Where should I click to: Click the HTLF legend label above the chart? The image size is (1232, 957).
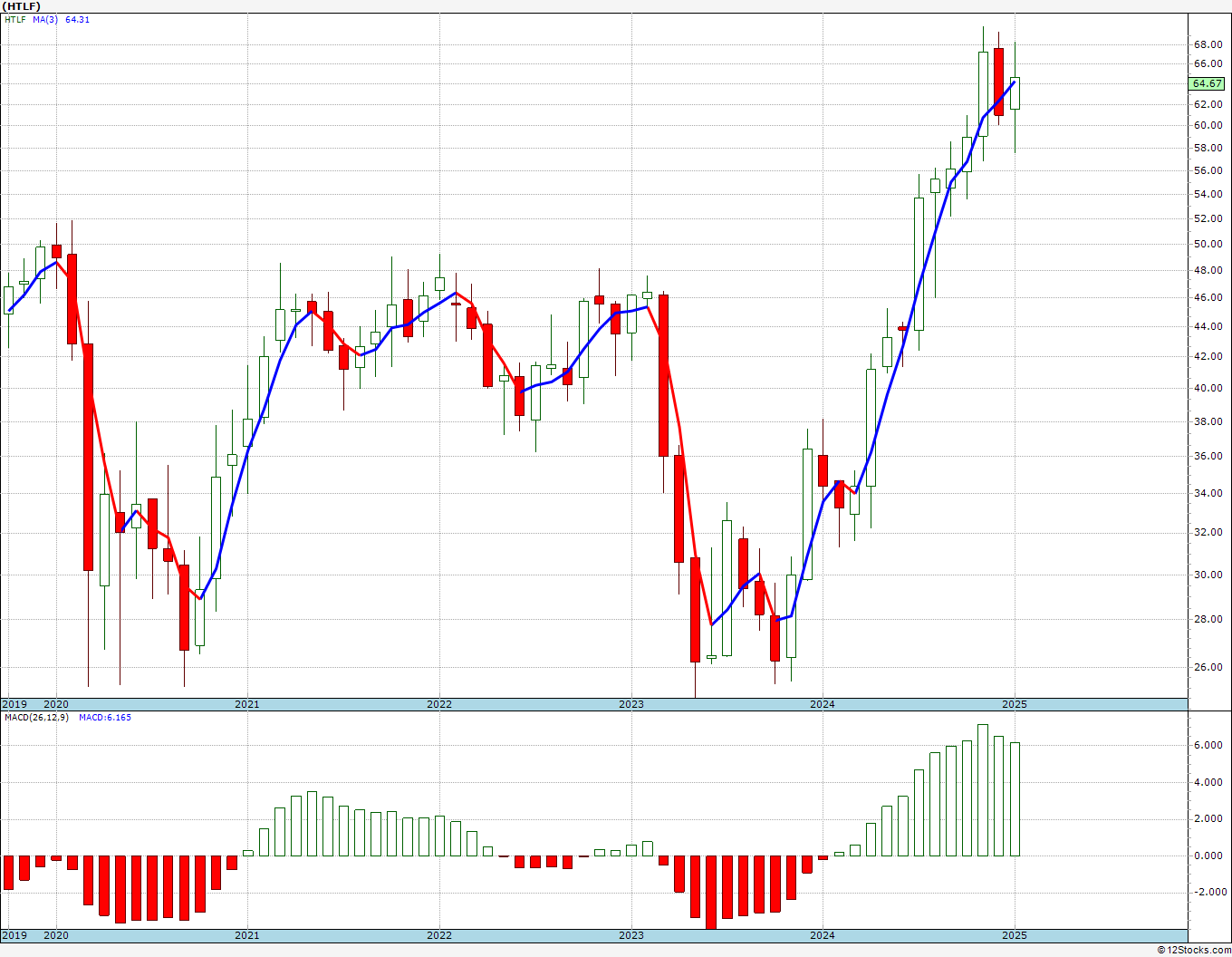[15, 20]
